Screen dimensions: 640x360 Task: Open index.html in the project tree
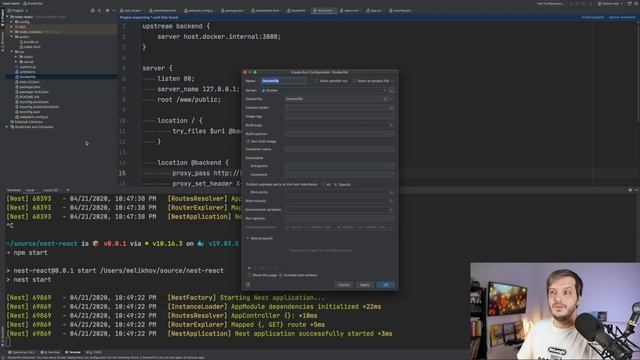tap(32, 47)
